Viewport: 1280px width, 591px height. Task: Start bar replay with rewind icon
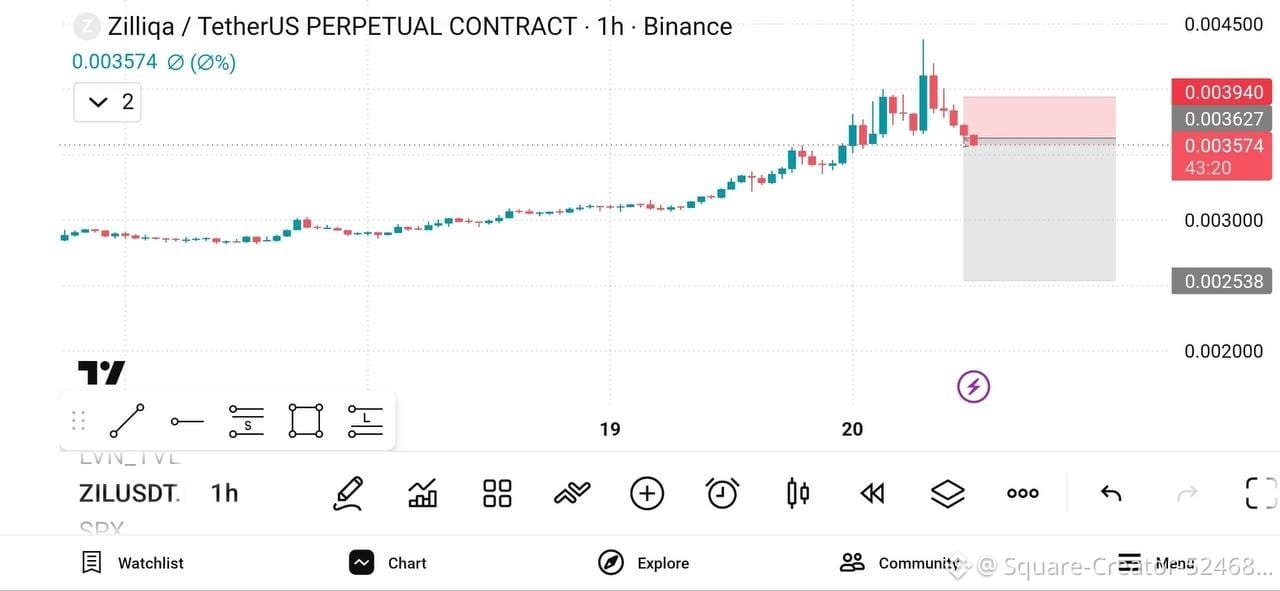coord(873,493)
